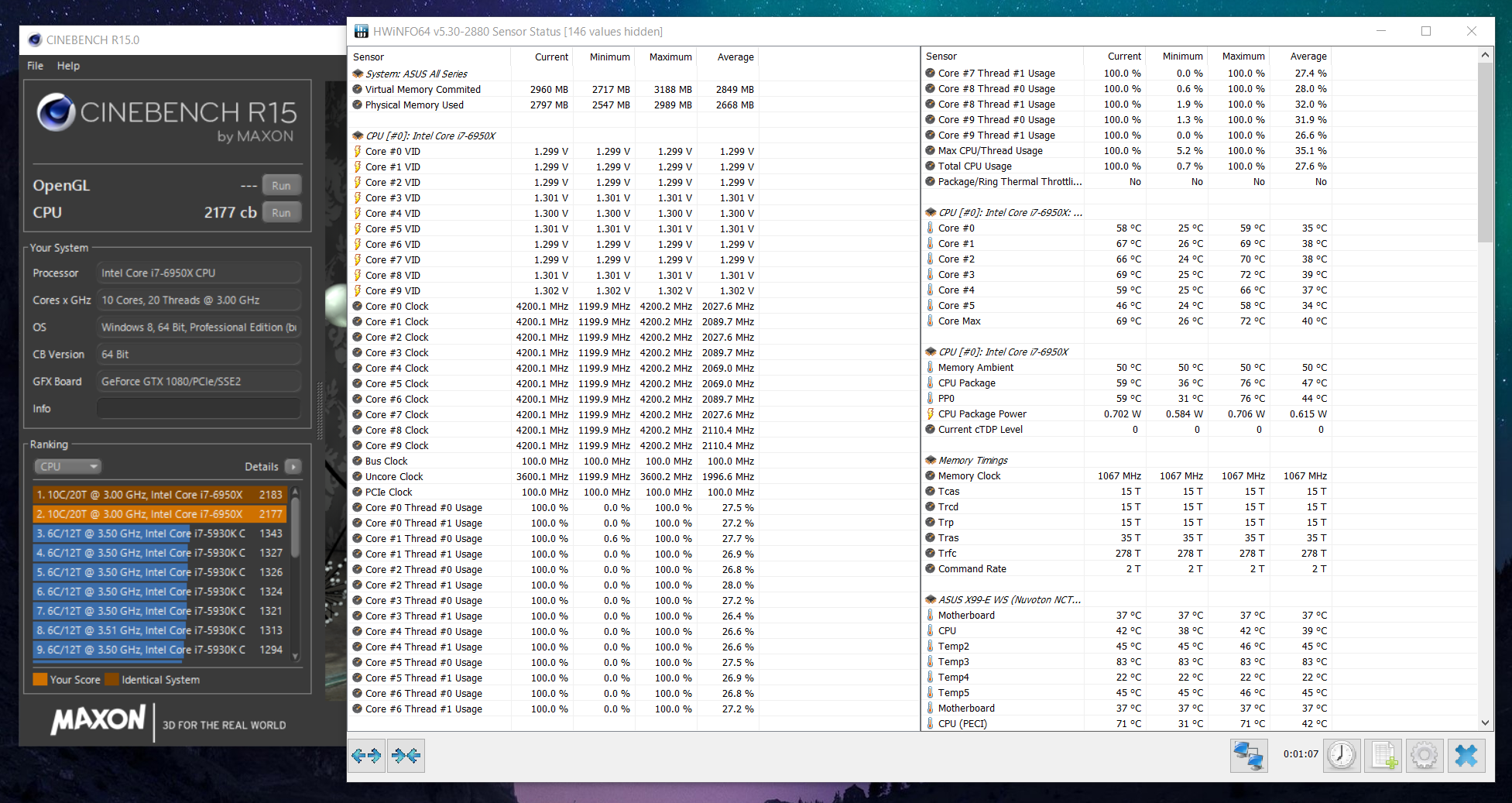
Task: Click the Details label in Ranking panel
Action: 262,467
